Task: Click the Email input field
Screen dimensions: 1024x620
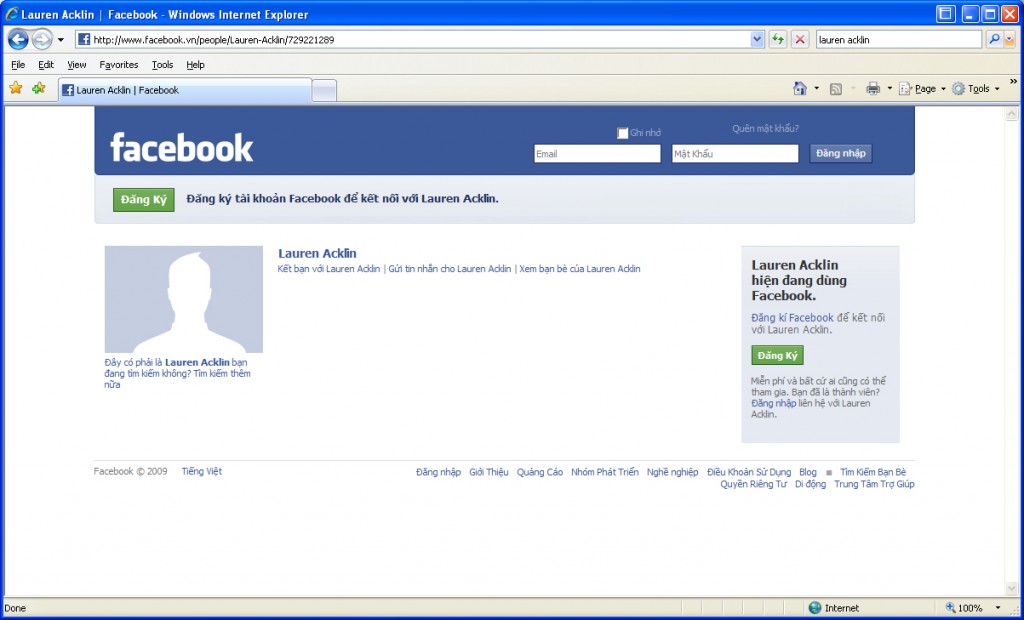Action: [x=597, y=154]
